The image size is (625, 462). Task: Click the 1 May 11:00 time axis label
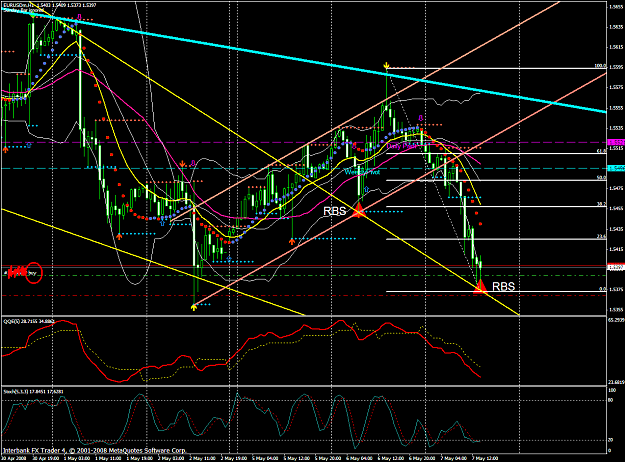pos(108,458)
